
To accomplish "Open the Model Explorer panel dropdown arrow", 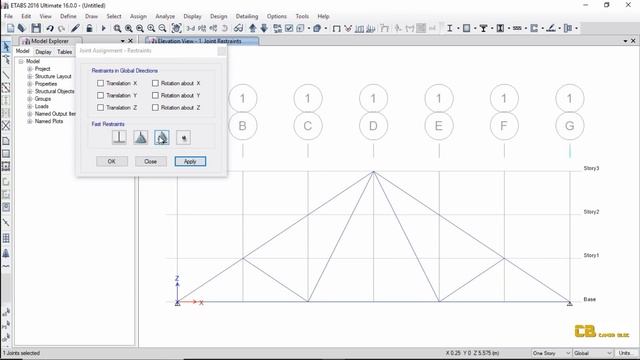I will click(x=122, y=41).
